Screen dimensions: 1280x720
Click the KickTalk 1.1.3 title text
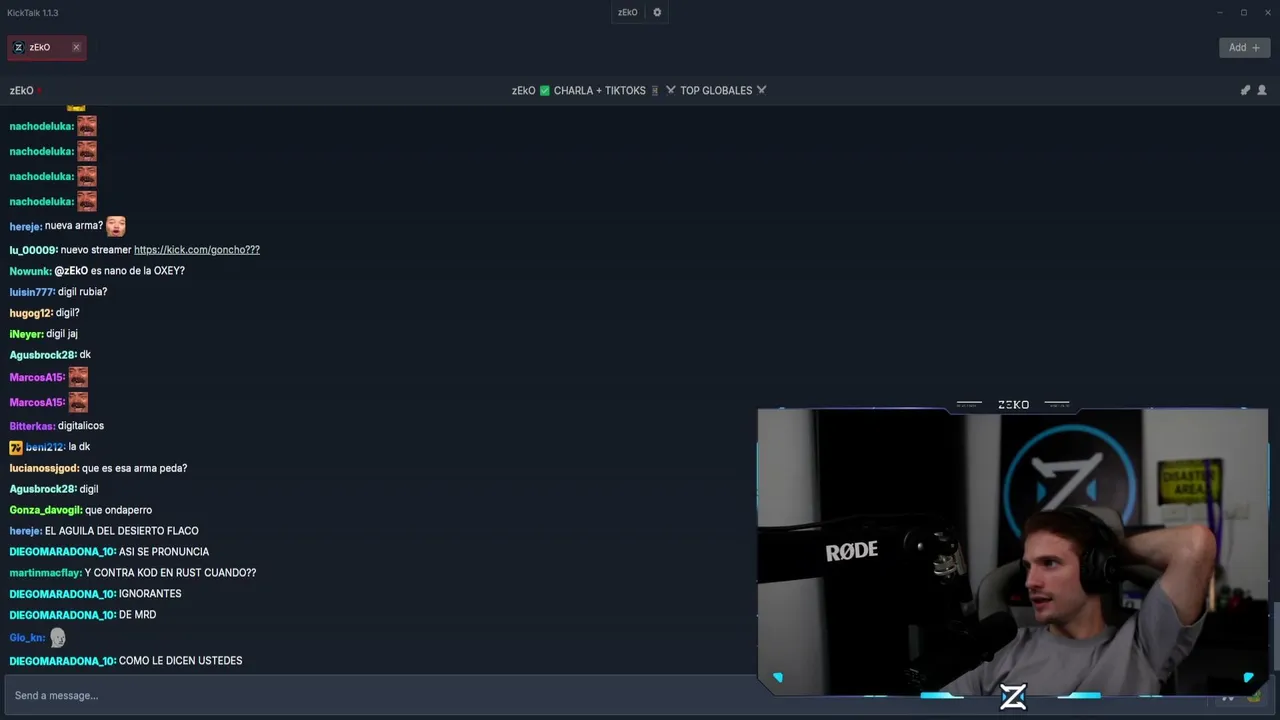(x=33, y=13)
